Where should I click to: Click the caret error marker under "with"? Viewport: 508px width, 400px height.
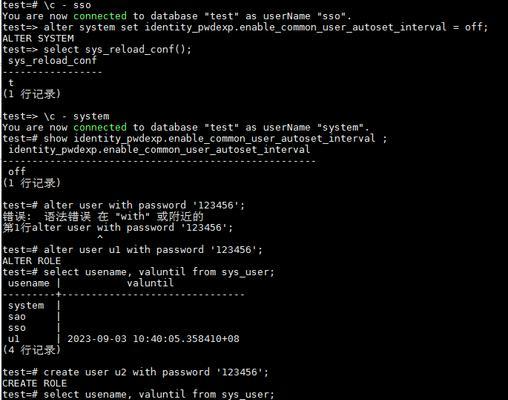[100, 237]
